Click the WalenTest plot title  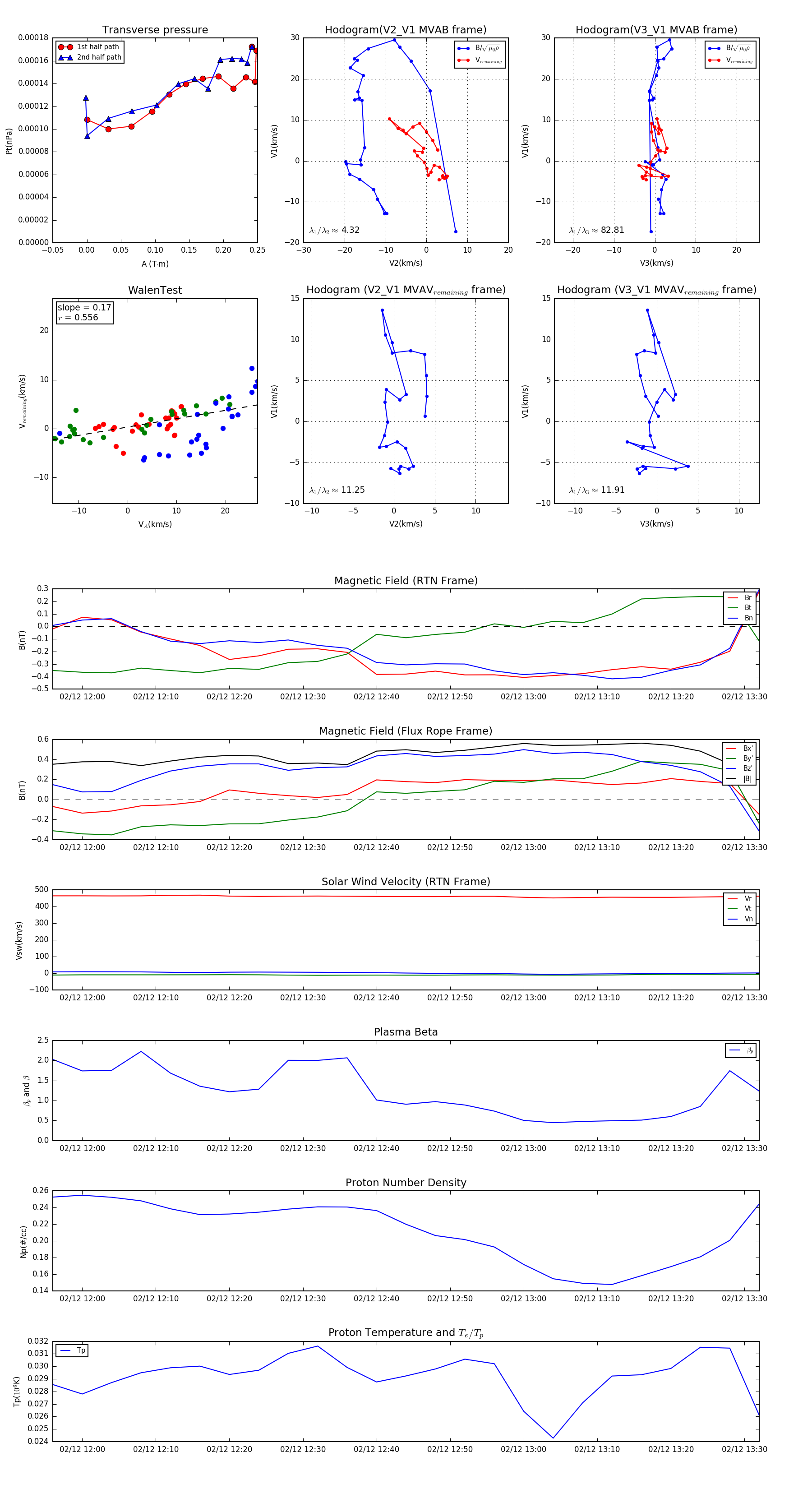click(x=155, y=290)
